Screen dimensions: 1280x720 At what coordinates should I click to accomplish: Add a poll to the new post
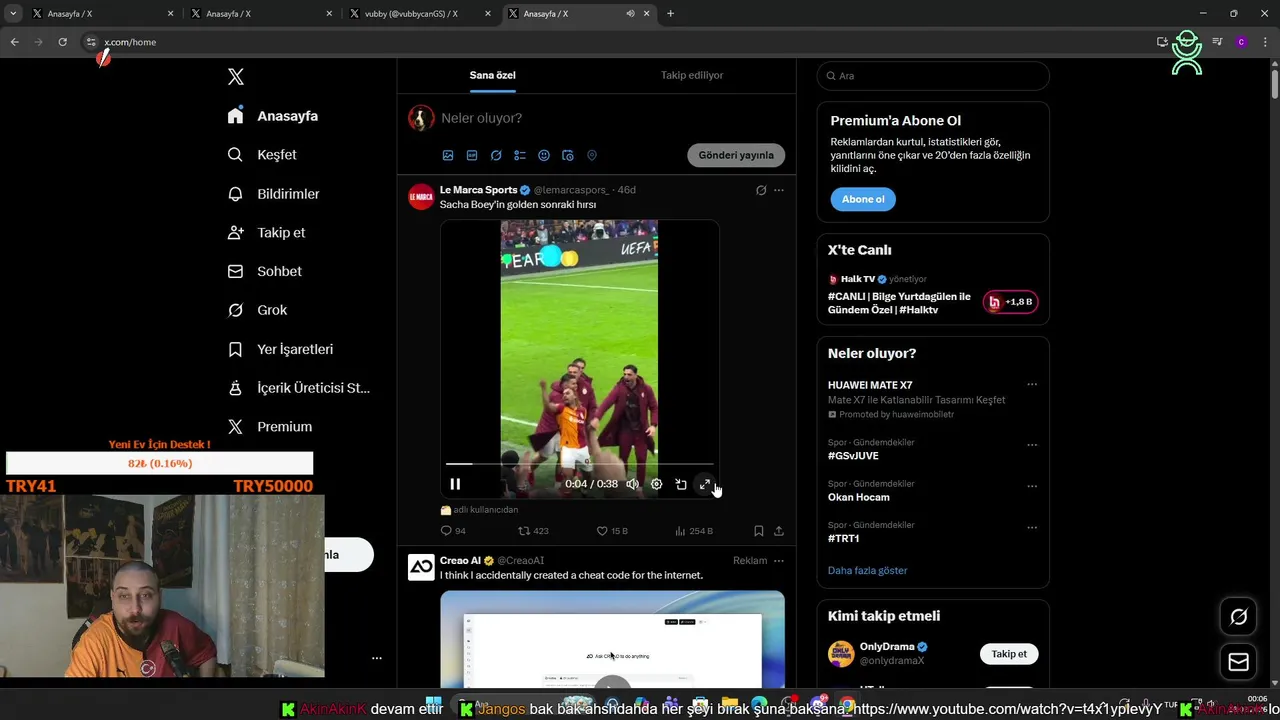(x=520, y=156)
